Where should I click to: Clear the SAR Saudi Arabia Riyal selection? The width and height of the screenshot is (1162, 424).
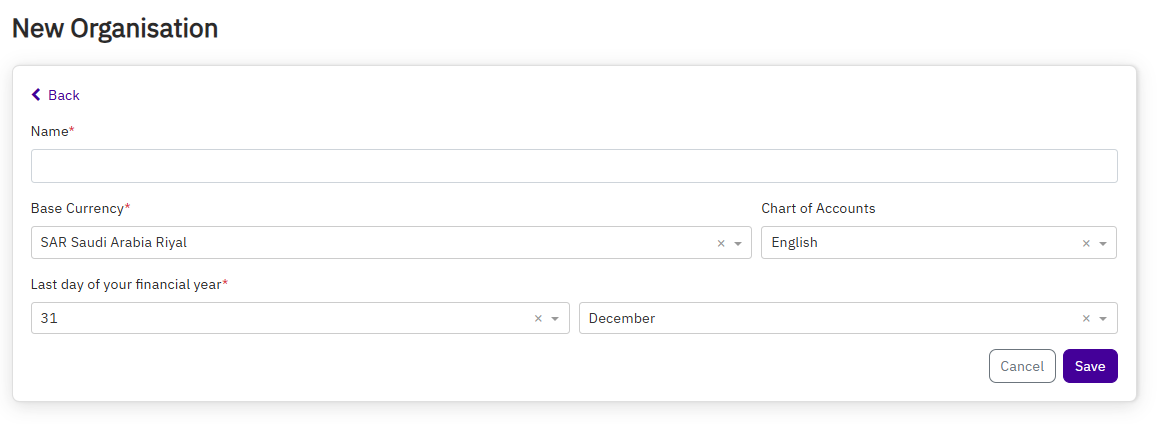[721, 243]
